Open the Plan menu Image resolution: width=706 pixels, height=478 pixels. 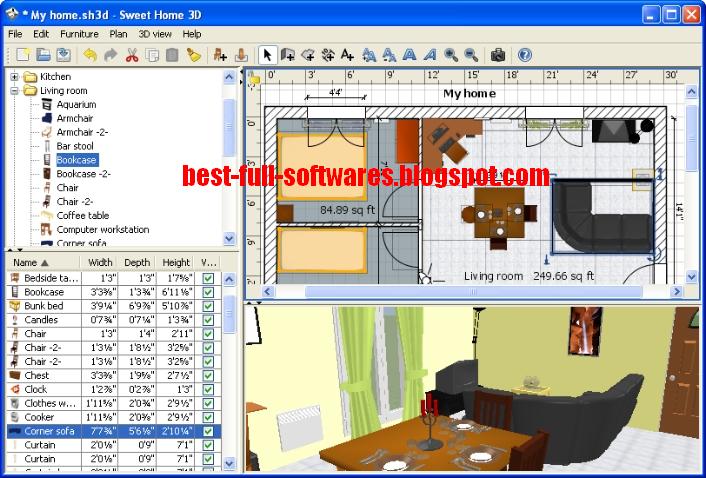[x=118, y=34]
